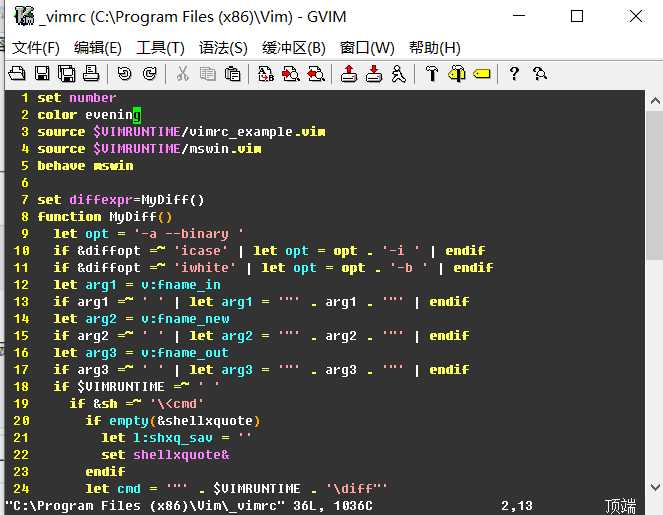This screenshot has width=663, height=515.
Task: Cut selection with the scissors icon
Action: coord(183,74)
